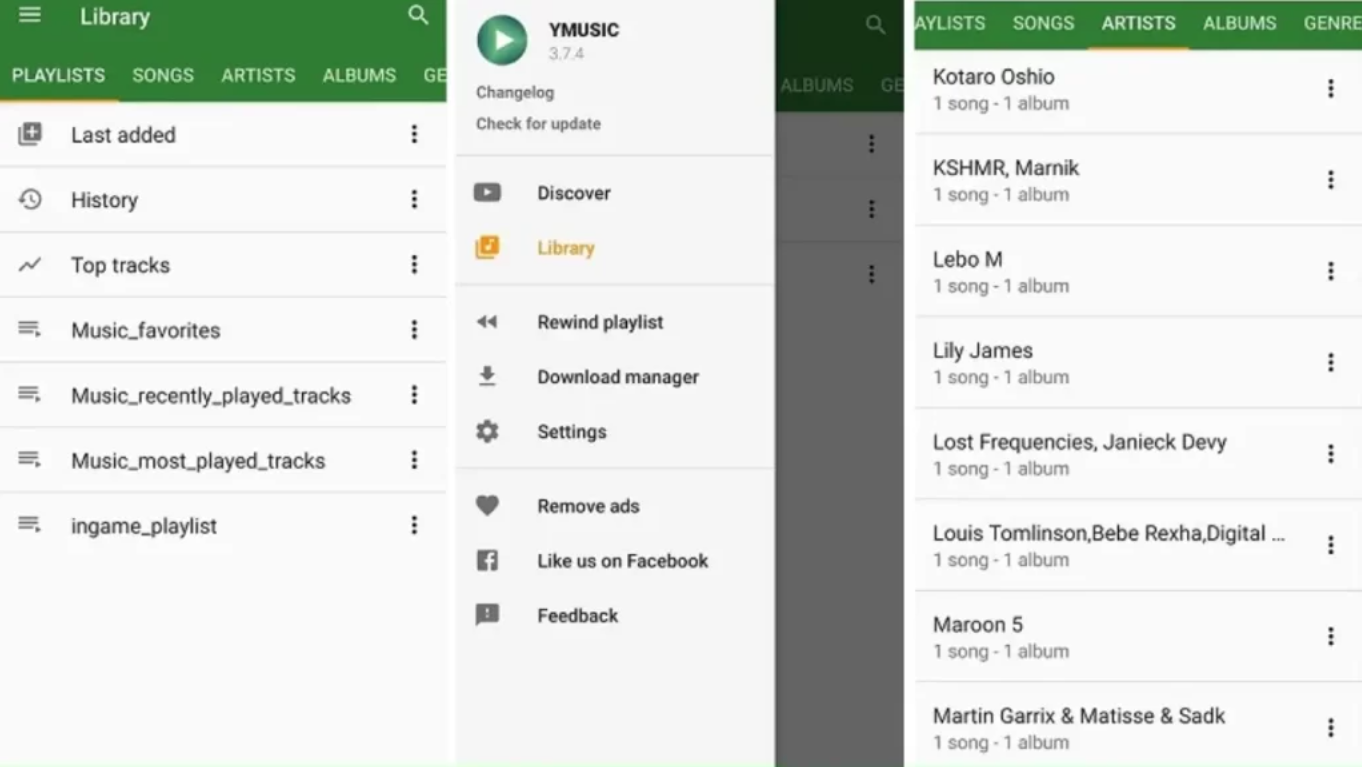1362x767 pixels.
Task: Click Remove ads label
Action: pos(588,506)
